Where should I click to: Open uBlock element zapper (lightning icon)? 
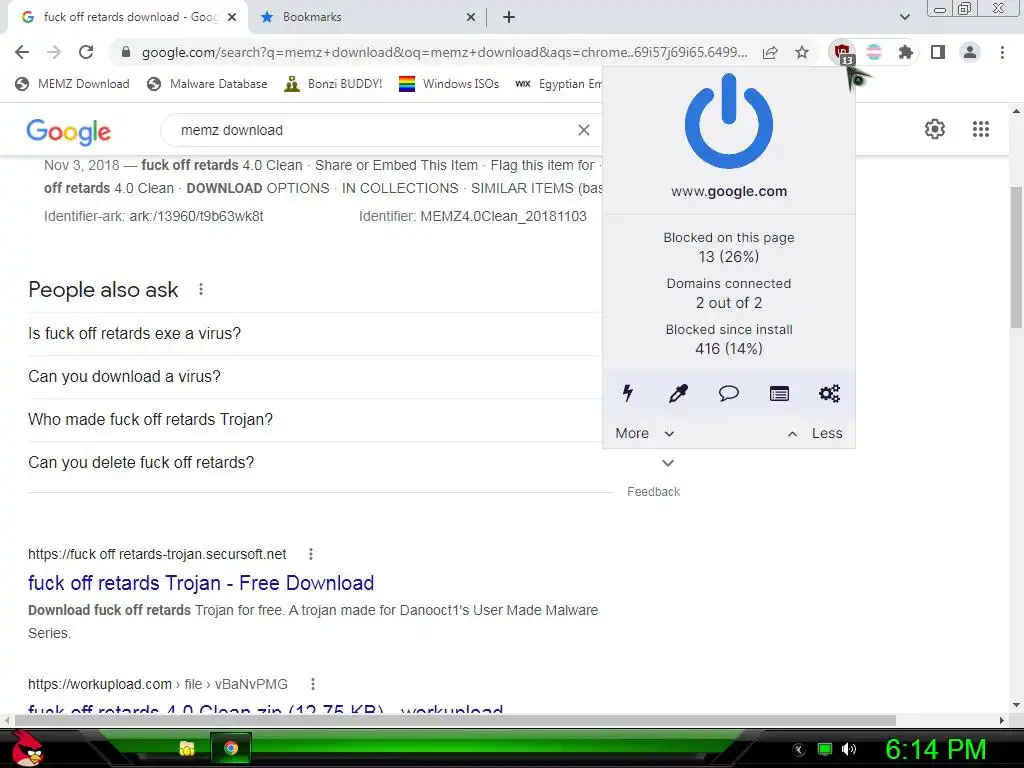[x=628, y=393]
